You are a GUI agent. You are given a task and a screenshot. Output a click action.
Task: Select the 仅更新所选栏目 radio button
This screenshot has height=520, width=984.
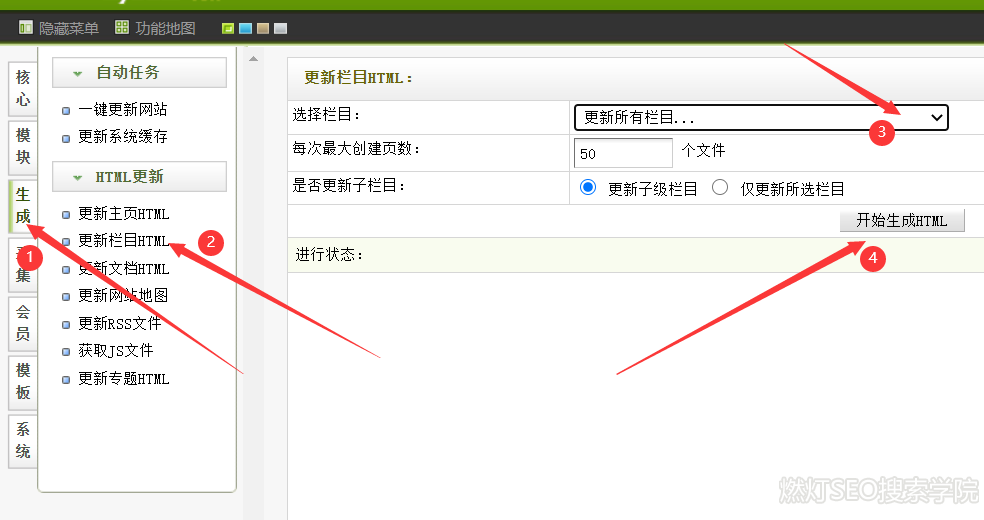[720, 188]
